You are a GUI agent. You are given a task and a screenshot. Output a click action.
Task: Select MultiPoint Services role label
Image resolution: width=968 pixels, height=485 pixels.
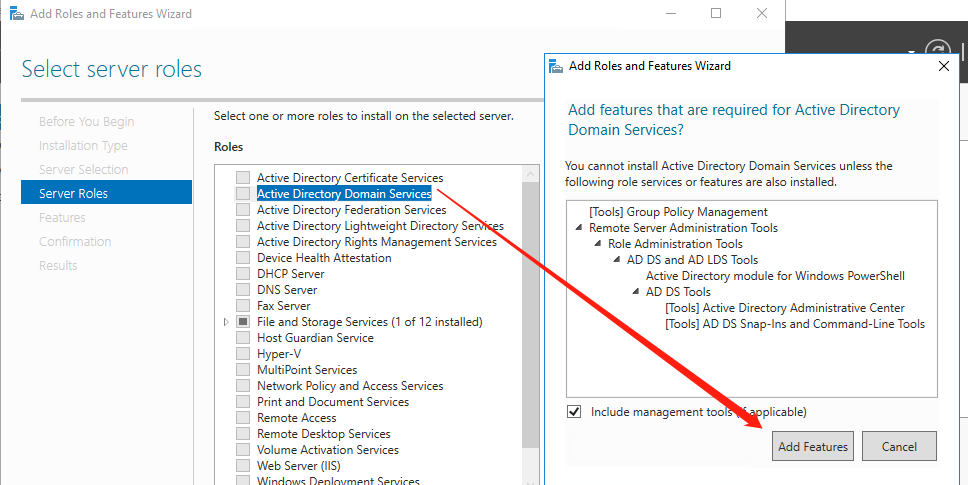coord(307,370)
